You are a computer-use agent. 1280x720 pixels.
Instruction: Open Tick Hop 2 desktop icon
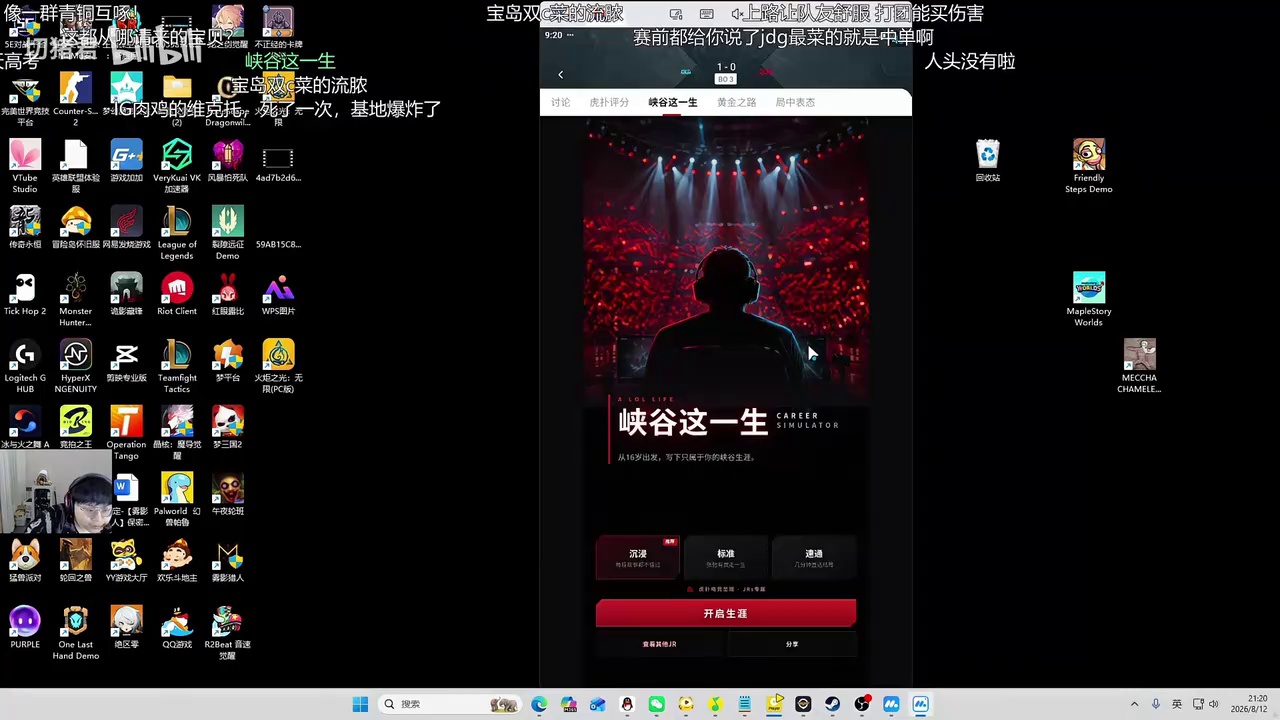pos(25,294)
